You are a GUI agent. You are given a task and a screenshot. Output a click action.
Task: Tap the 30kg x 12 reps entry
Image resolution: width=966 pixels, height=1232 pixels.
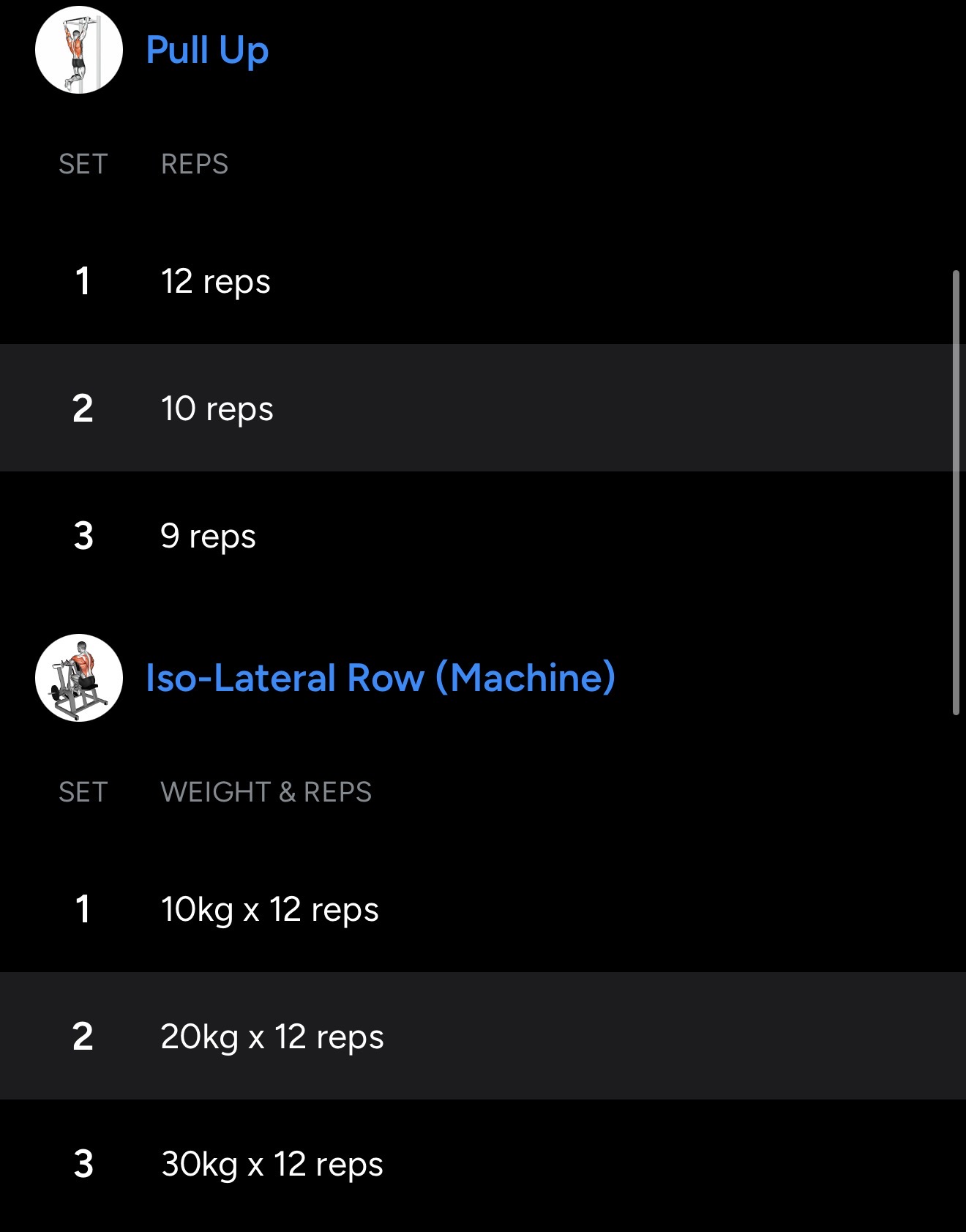pyautogui.click(x=272, y=1165)
